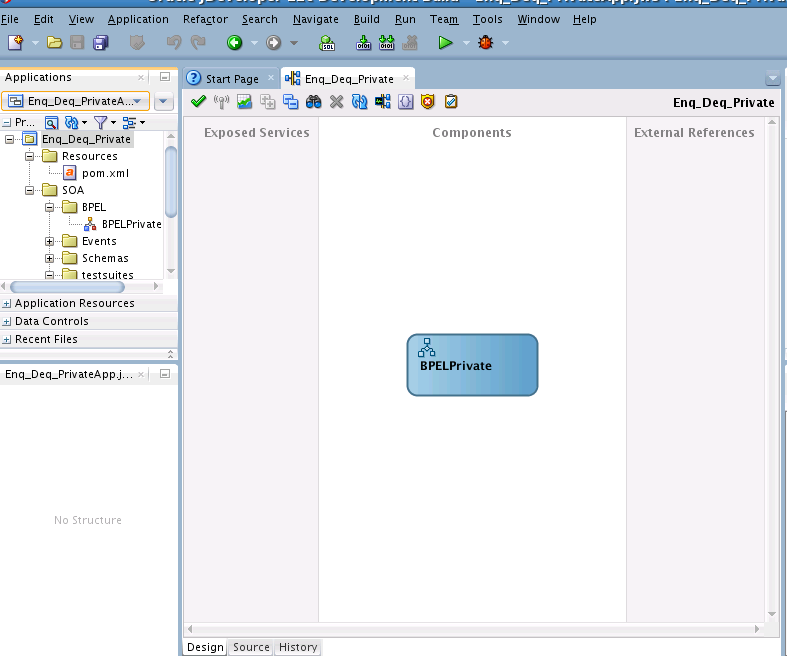Click the green Back navigation arrow
The width and height of the screenshot is (787, 656).
click(x=234, y=43)
